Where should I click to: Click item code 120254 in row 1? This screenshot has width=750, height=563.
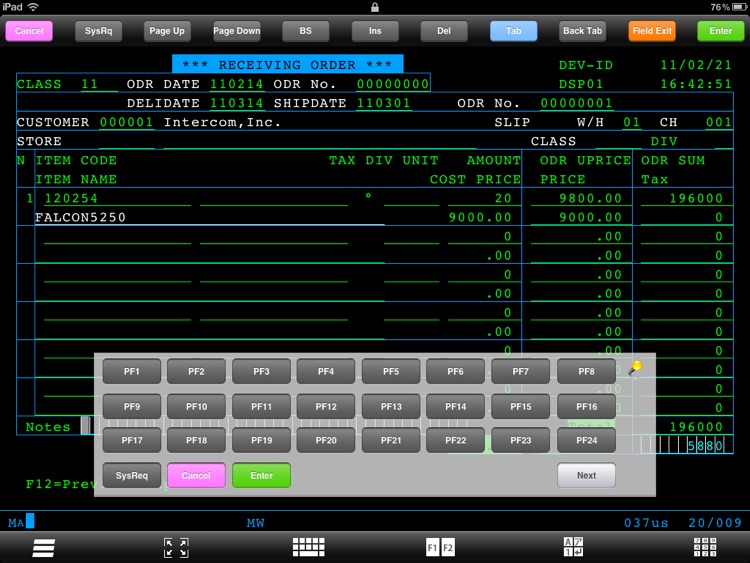tap(71, 199)
